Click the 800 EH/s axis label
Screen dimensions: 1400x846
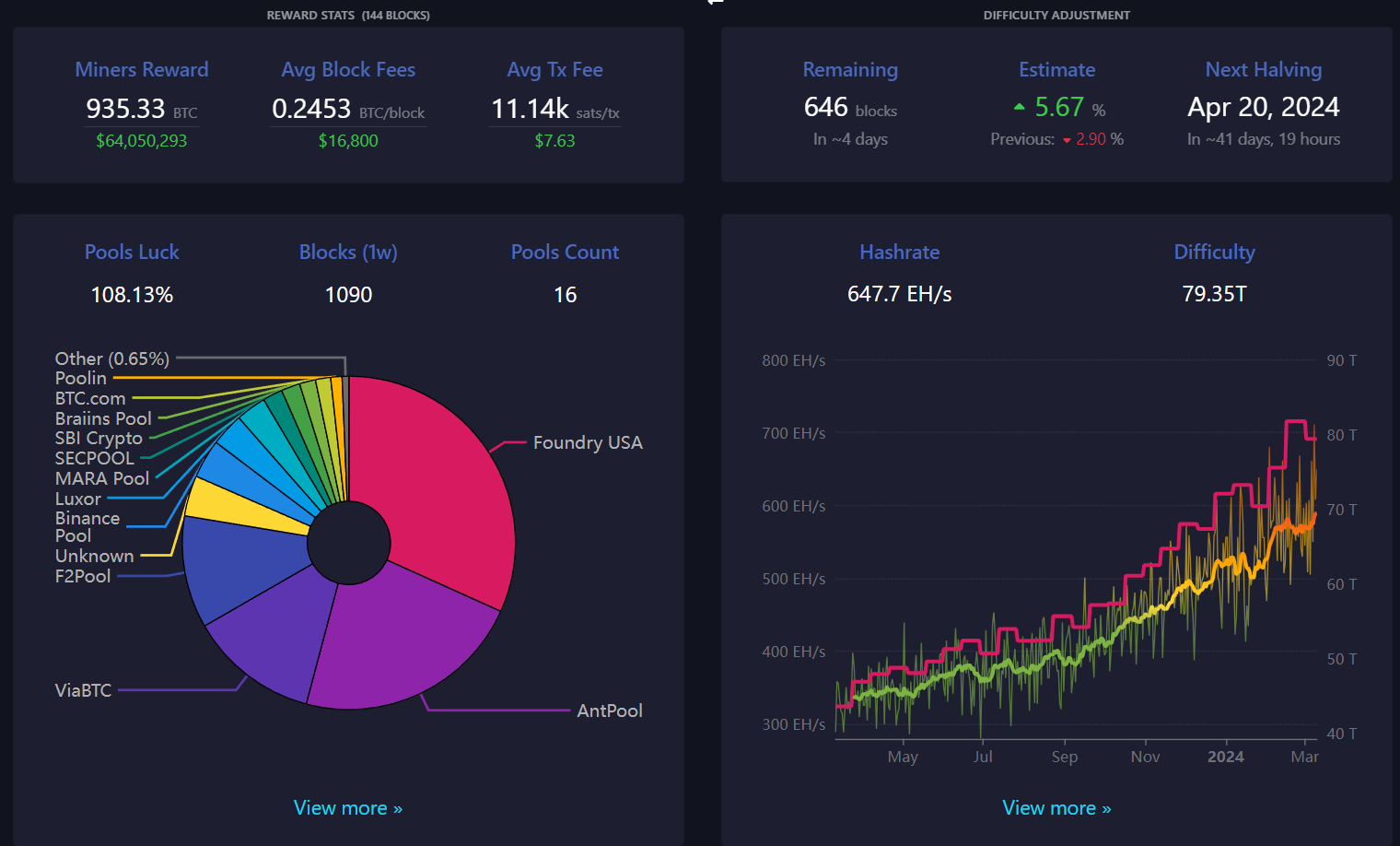coord(793,360)
